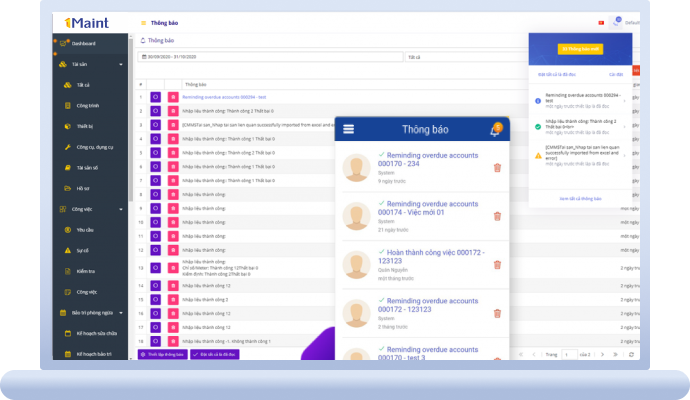Viewport: 690px width, 400px height.
Task: Click the purple circle icon in row 1
Action: click(x=155, y=97)
